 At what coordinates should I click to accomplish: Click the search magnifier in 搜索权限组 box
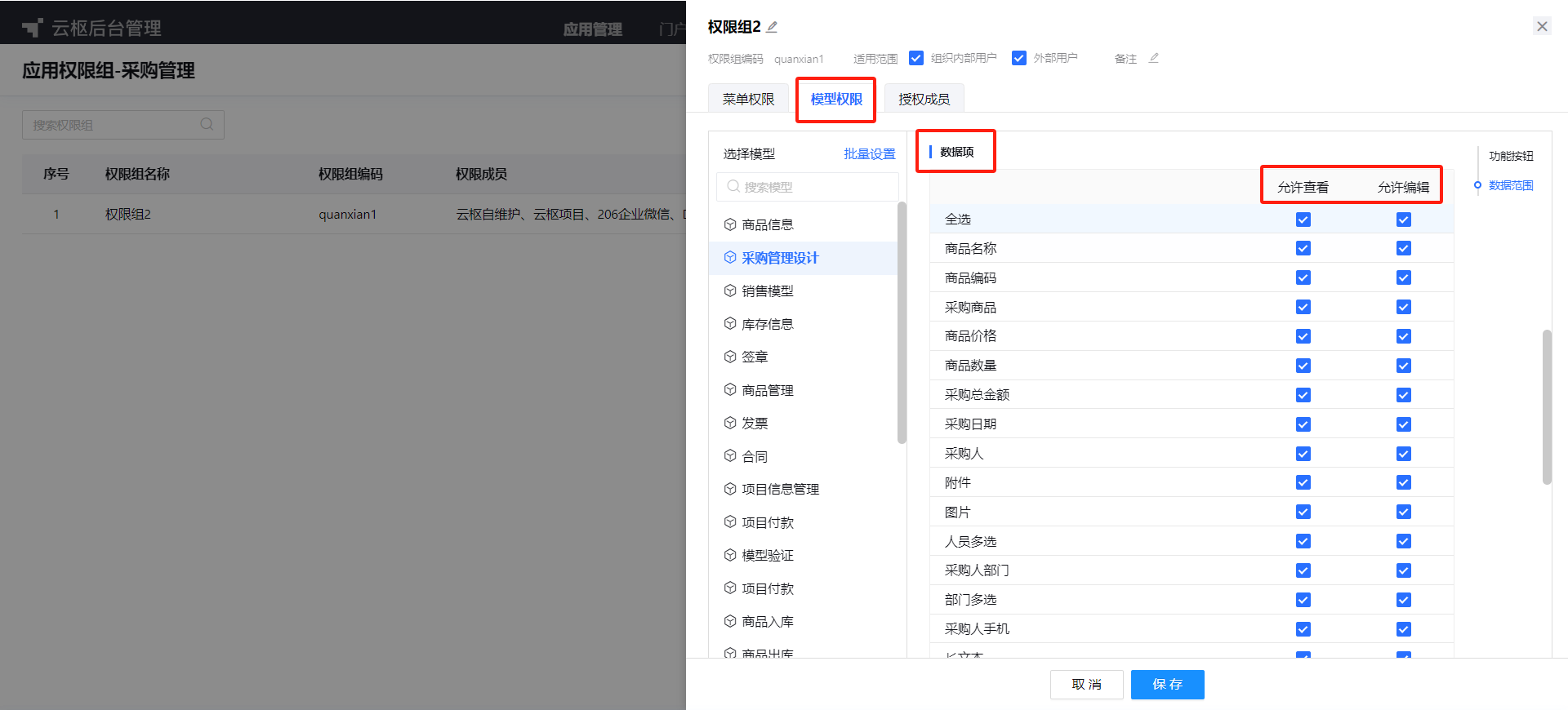coord(207,124)
